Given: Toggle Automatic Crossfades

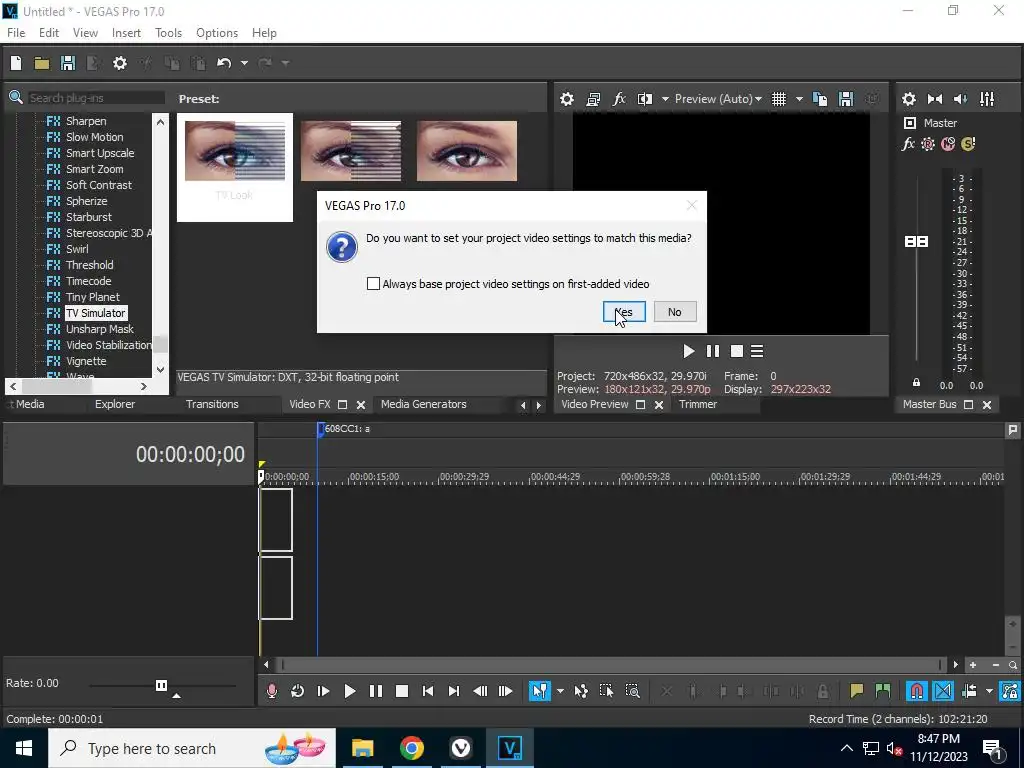Looking at the screenshot, I should (x=943, y=691).
